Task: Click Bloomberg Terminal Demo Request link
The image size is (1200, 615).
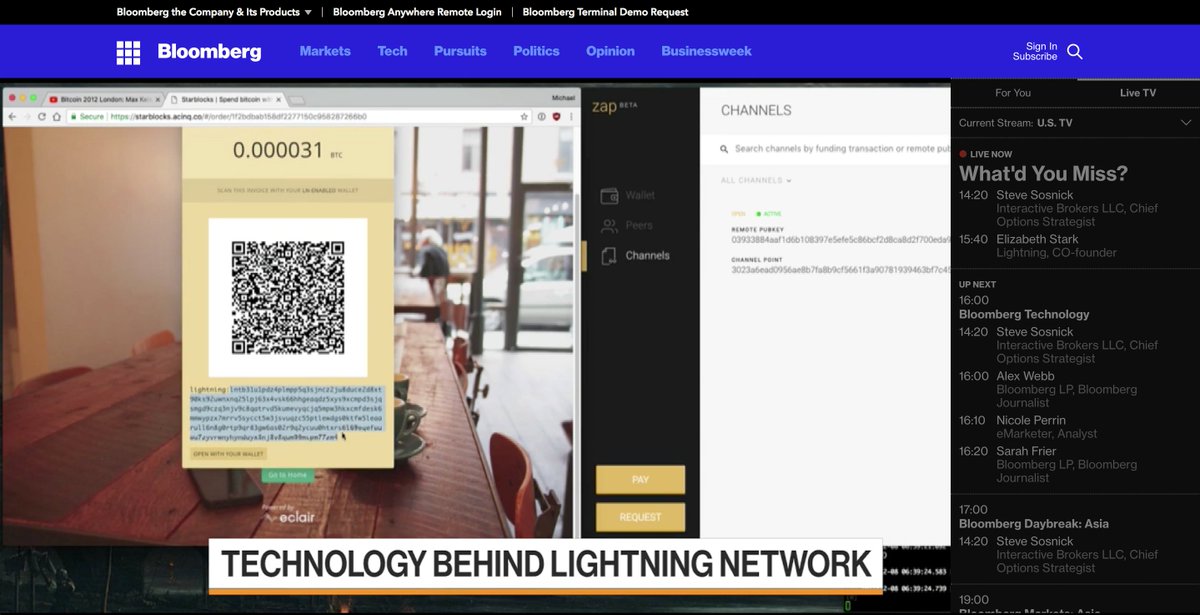Action: (x=606, y=12)
